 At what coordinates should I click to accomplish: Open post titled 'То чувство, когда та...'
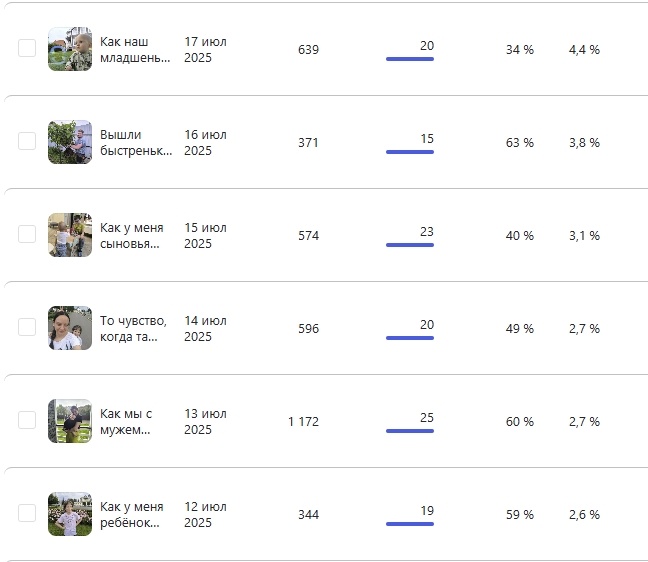(x=135, y=329)
